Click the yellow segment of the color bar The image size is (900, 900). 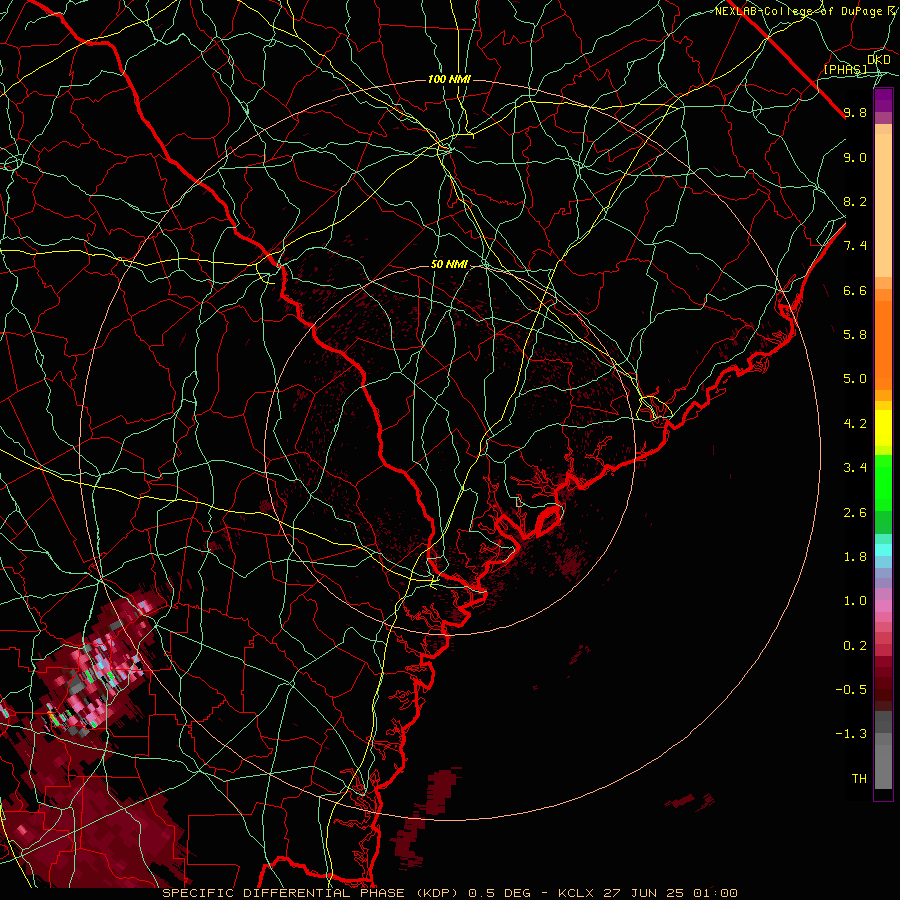[883, 428]
